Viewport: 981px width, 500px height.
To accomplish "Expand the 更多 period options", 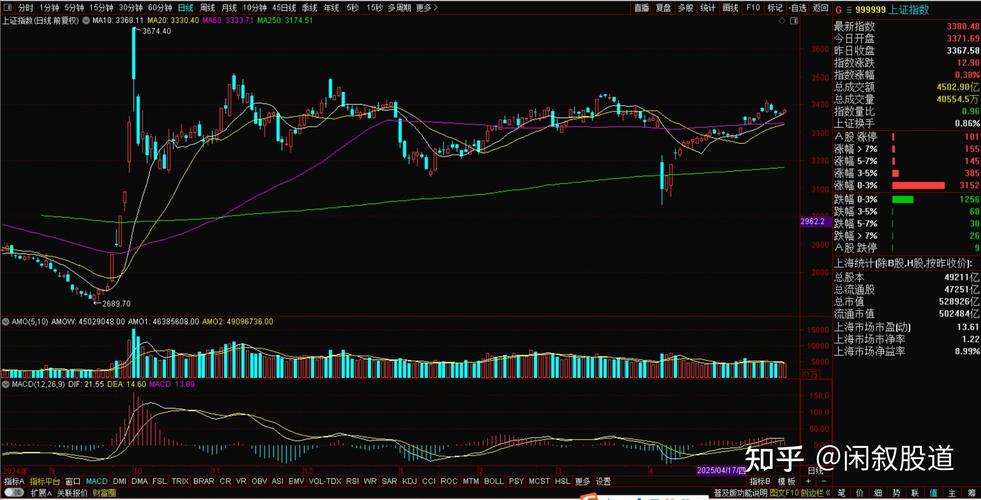I will (425, 8).
